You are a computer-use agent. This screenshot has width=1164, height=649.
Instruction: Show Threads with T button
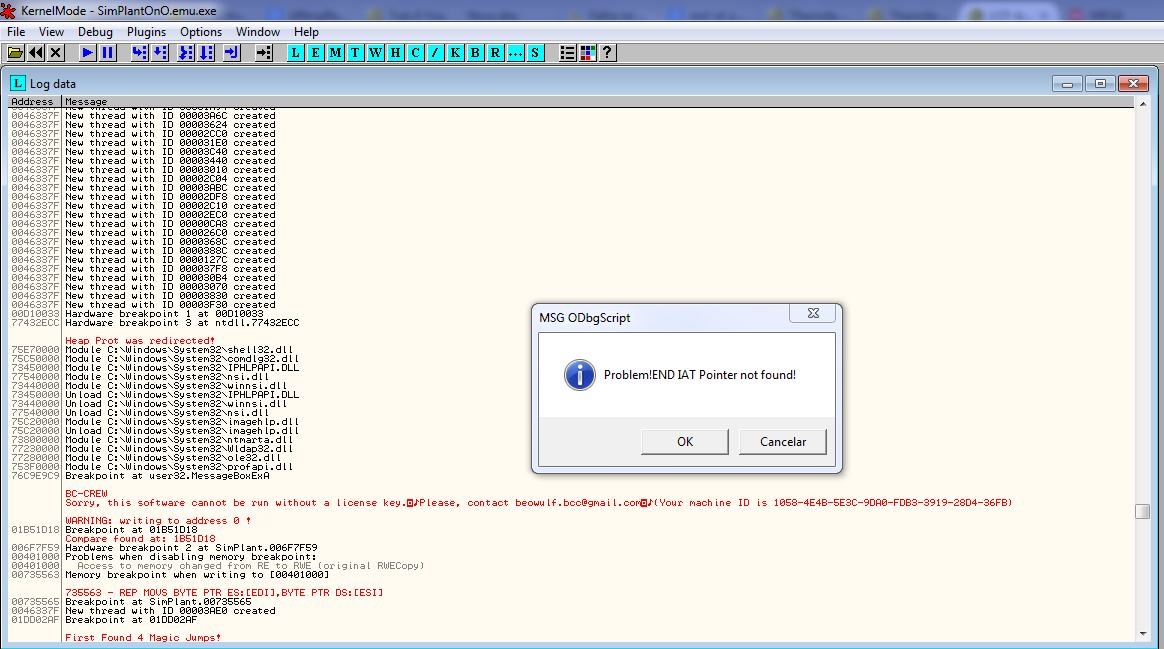click(356, 53)
